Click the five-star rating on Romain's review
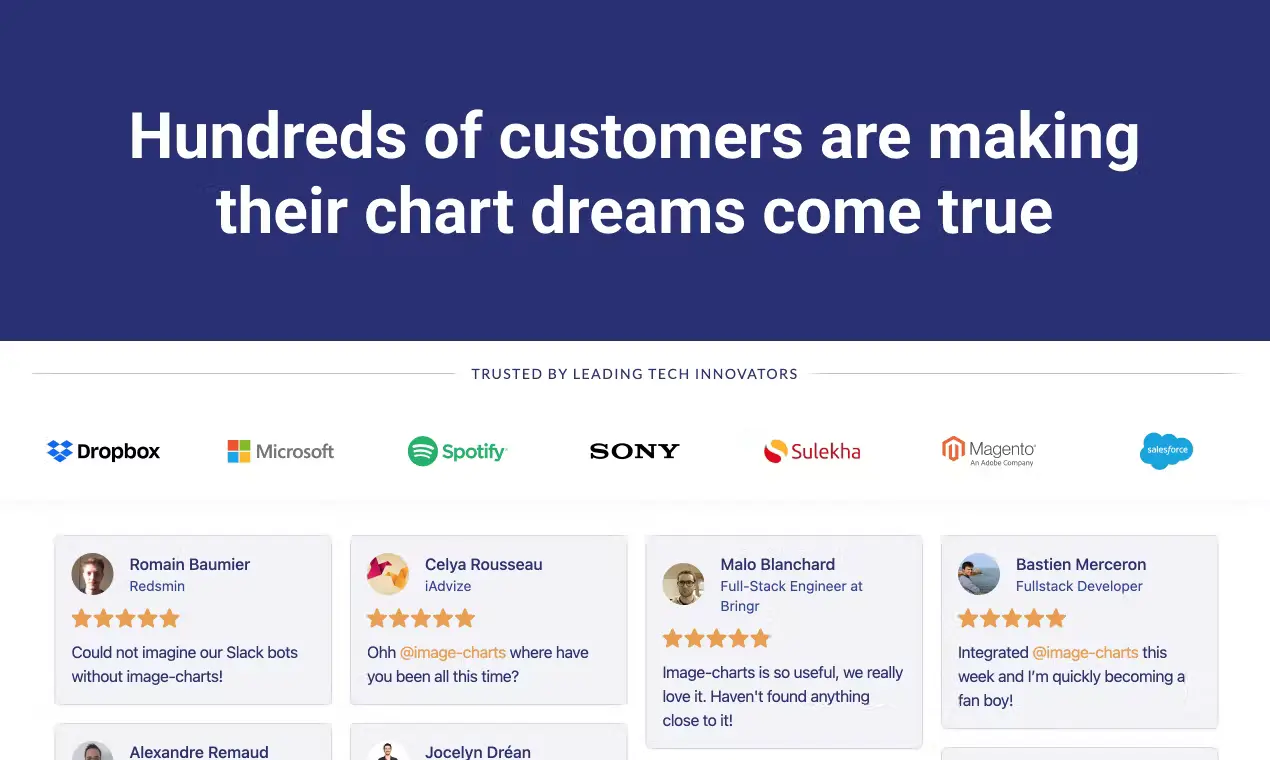Screen dimensions: 1270x760 pyautogui.click(x=126, y=618)
